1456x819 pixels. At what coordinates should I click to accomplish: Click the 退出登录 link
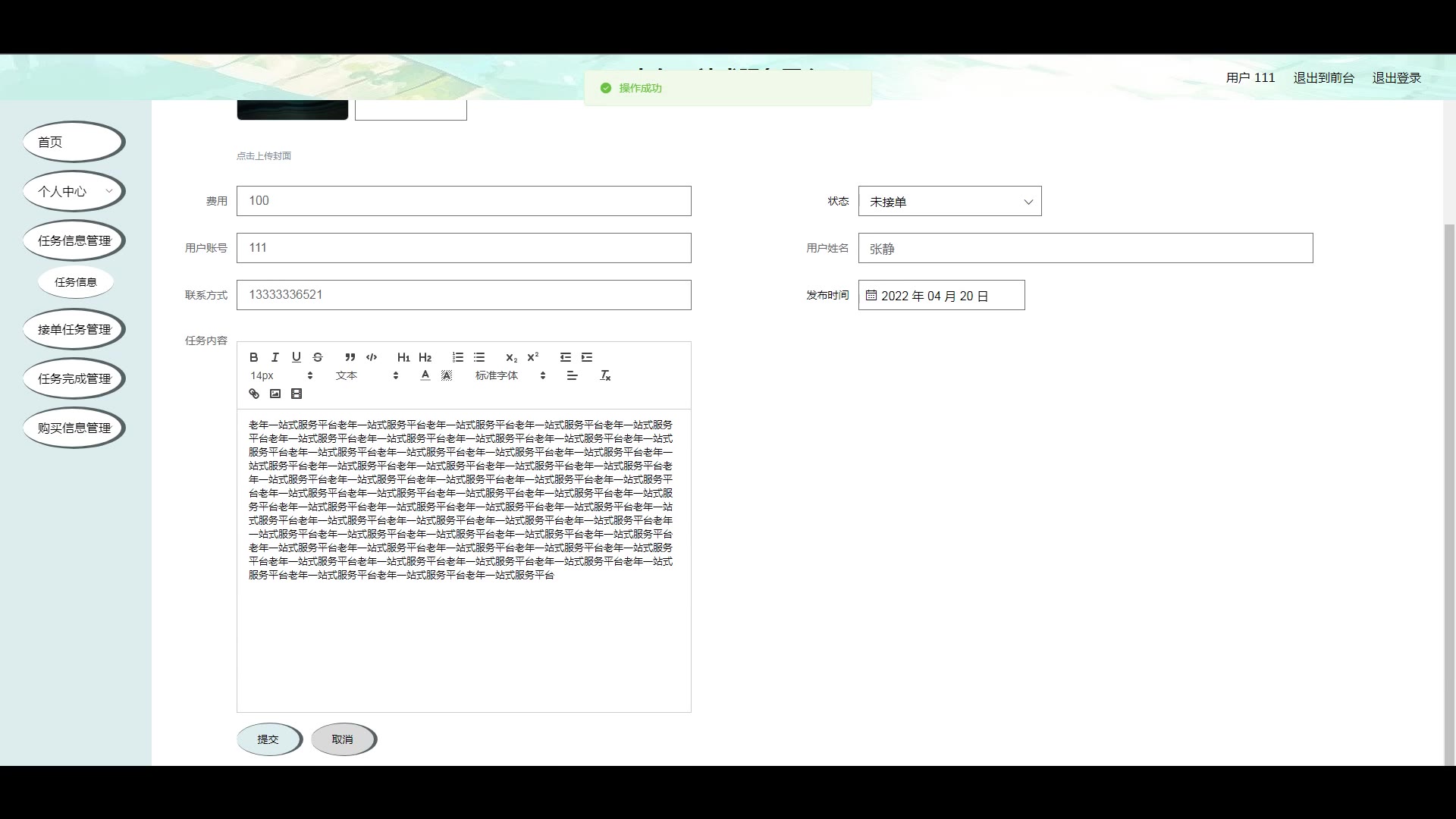pyautogui.click(x=1396, y=77)
